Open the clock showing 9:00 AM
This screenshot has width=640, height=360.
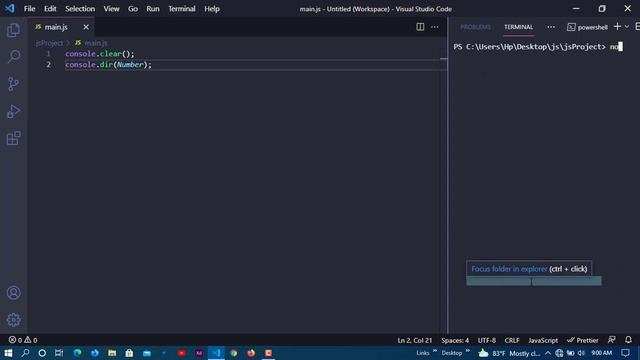pos(602,353)
